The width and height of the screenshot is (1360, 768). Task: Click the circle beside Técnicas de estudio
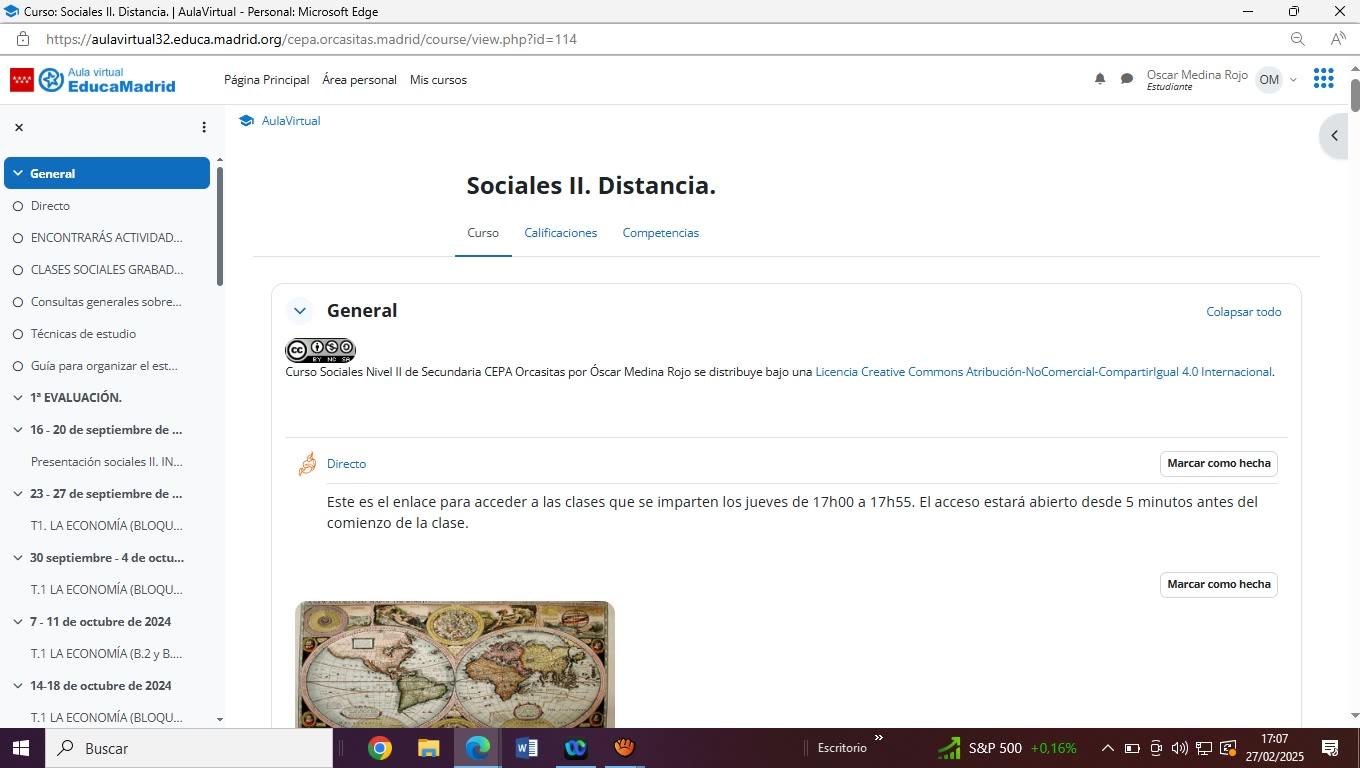18,334
